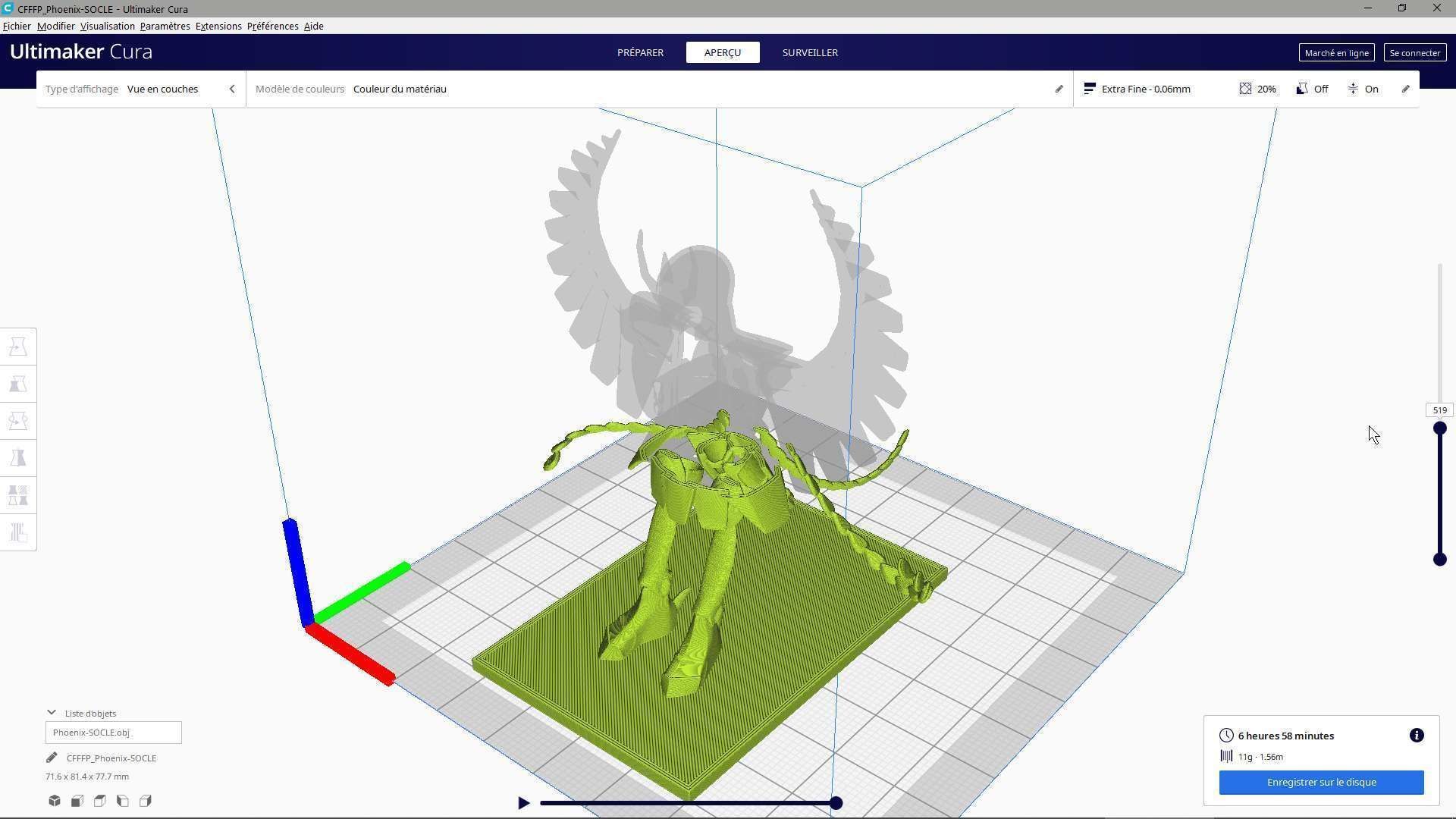Switch to top view camera icon
The width and height of the screenshot is (1456, 819).
pos(100,801)
